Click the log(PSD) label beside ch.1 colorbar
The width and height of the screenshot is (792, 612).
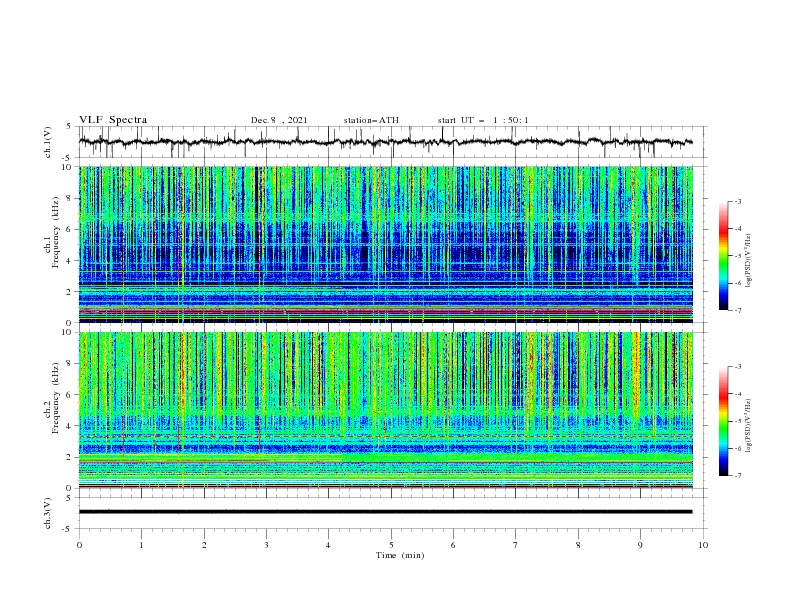749,261
